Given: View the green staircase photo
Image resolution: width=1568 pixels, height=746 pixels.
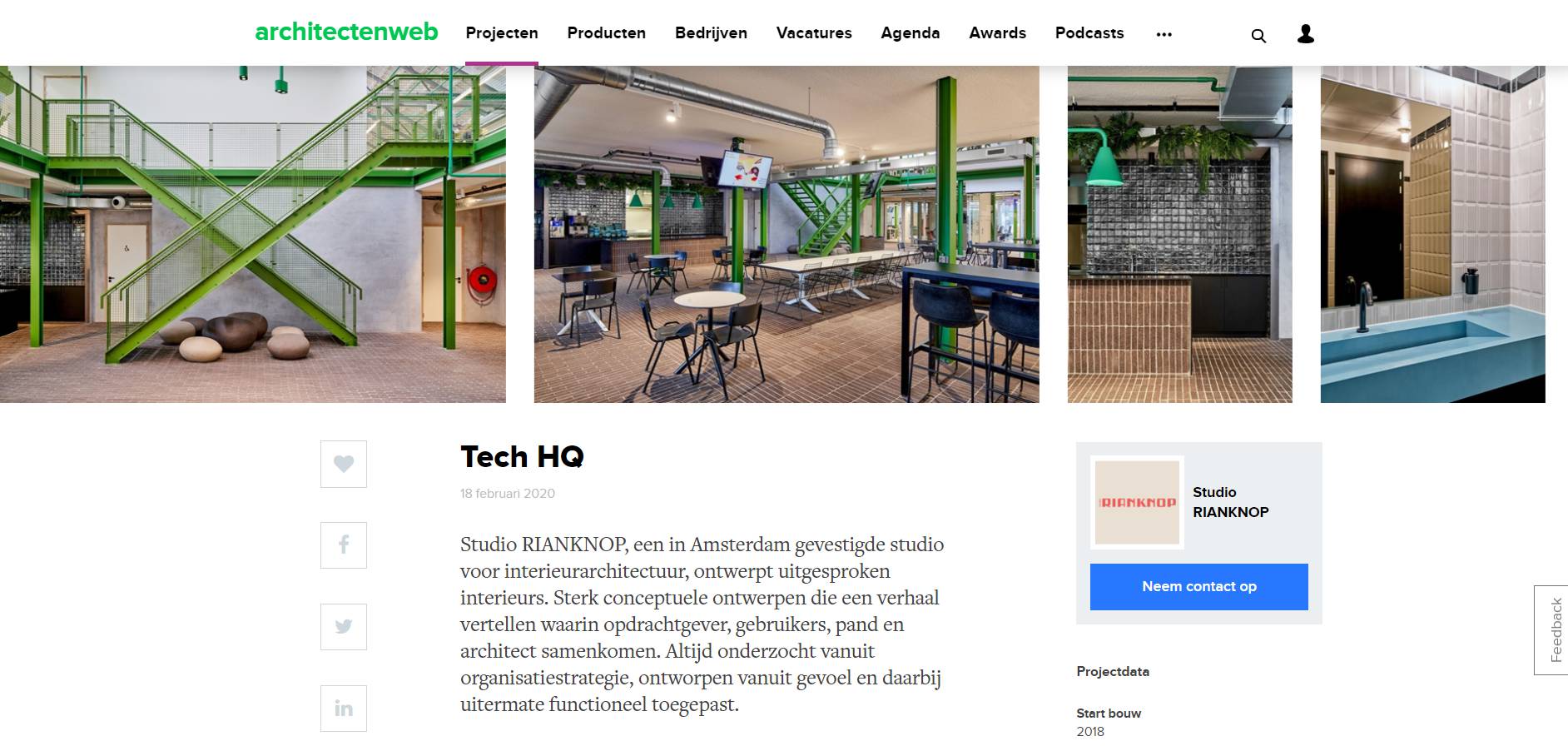Looking at the screenshot, I should [253, 234].
